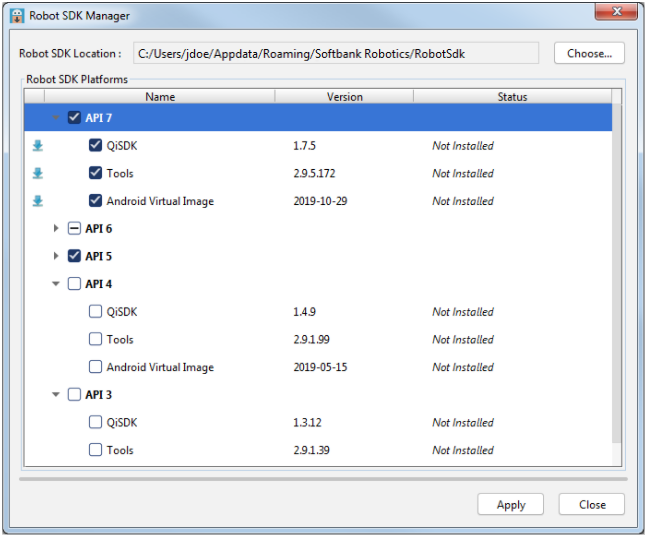Check QiSDK 1.4.9 checkbox
This screenshot has width=645, height=535.
click(x=95, y=311)
